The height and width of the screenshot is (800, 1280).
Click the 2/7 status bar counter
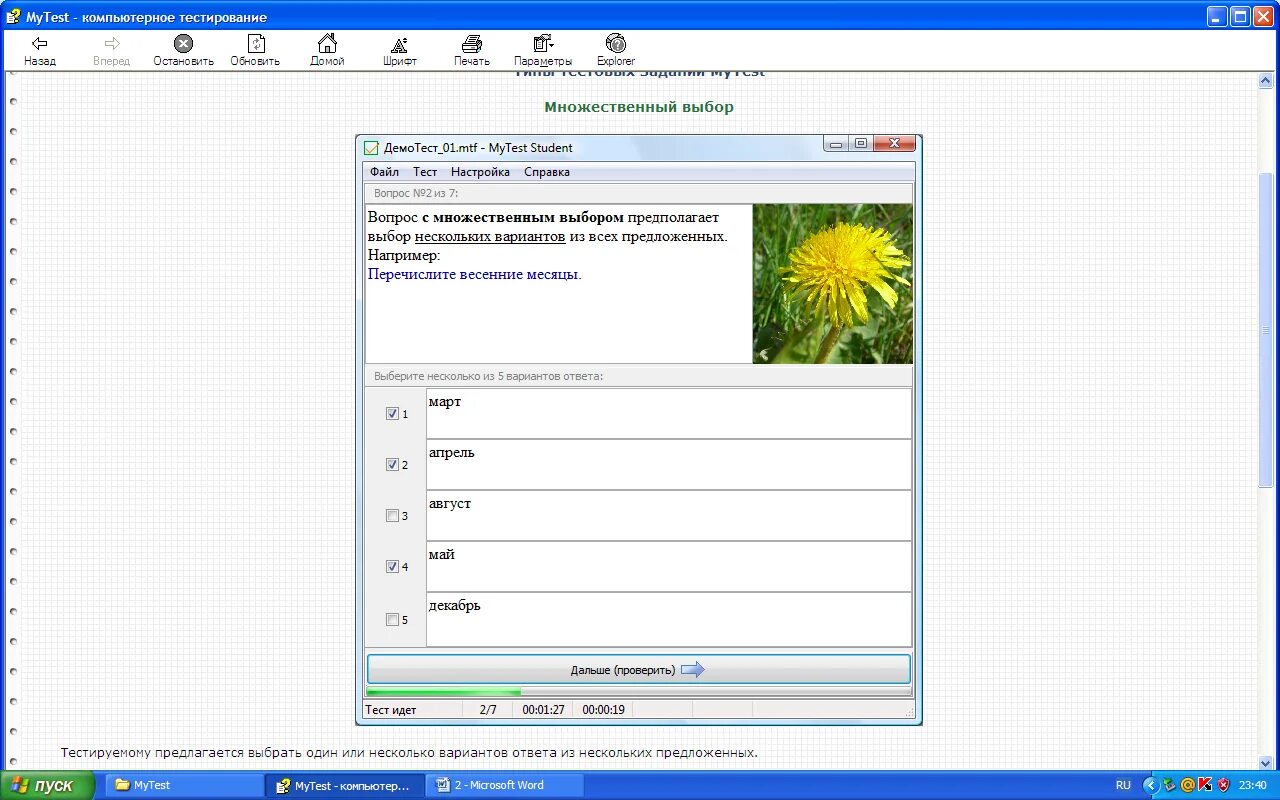pos(488,710)
